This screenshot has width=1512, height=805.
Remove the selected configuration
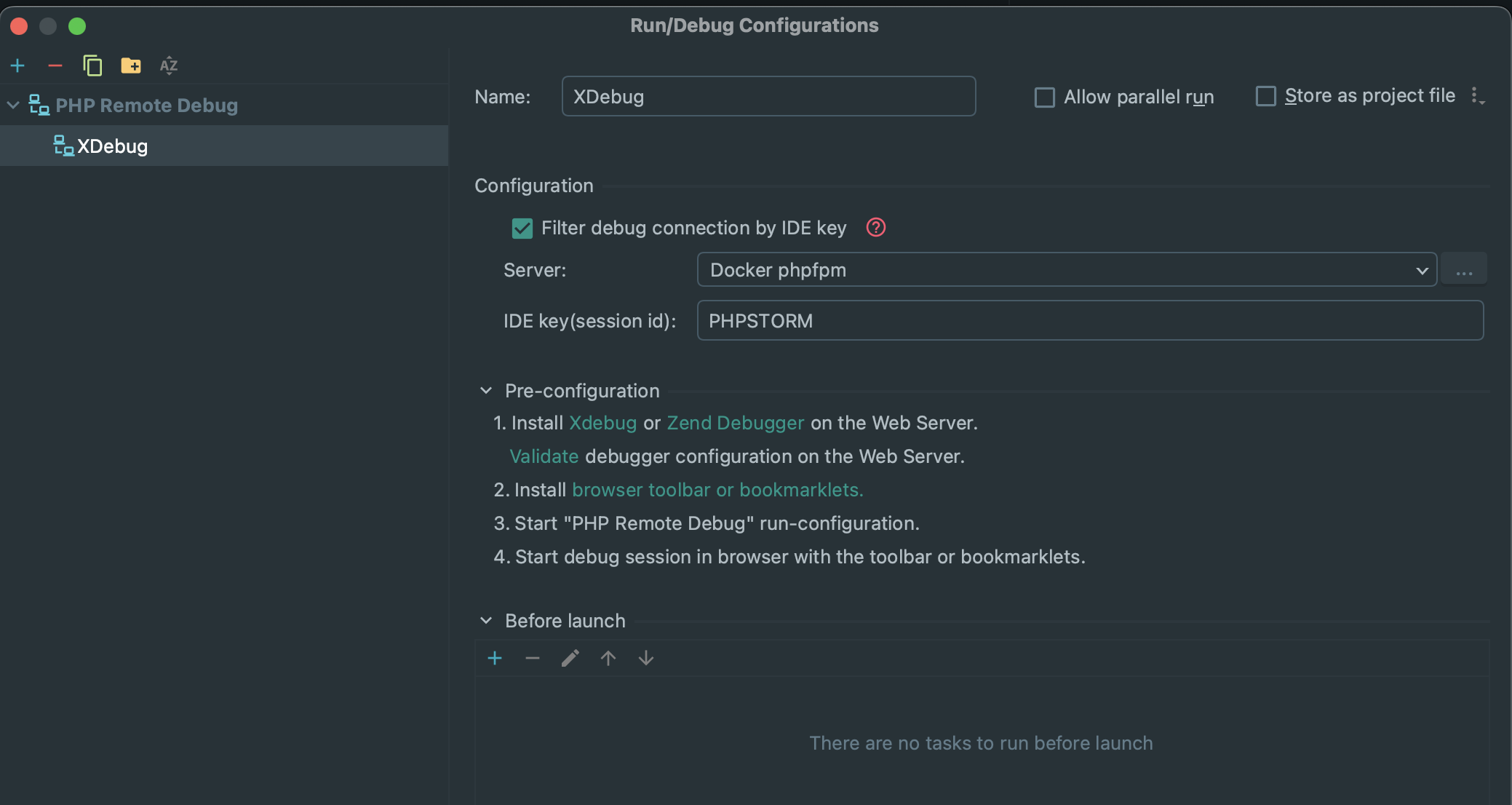(x=55, y=66)
